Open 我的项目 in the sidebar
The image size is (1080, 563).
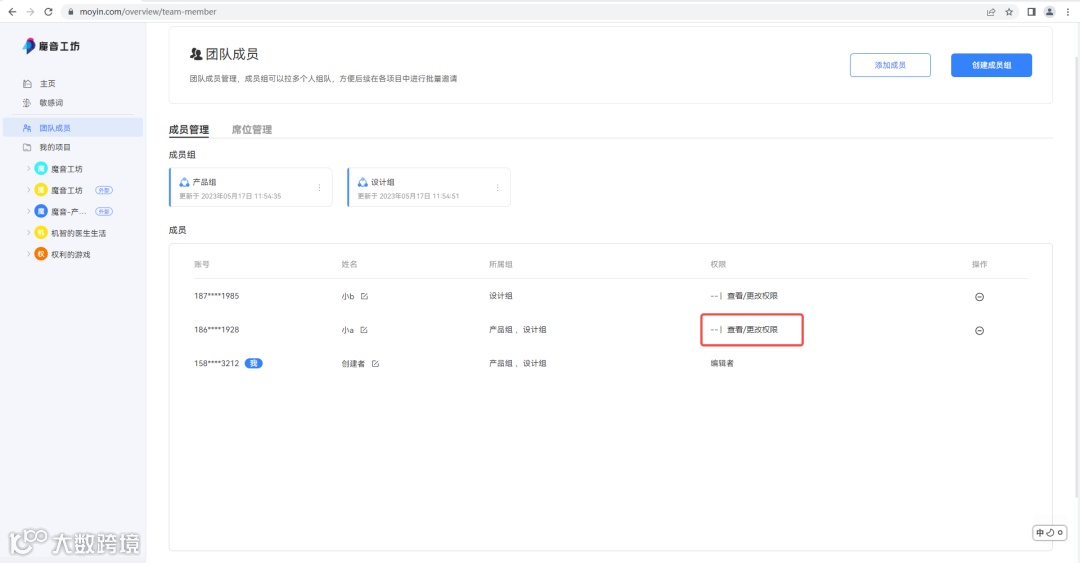click(x=54, y=147)
